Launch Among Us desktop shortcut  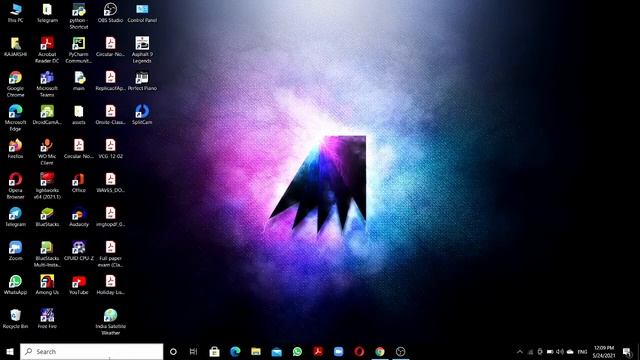click(47, 284)
